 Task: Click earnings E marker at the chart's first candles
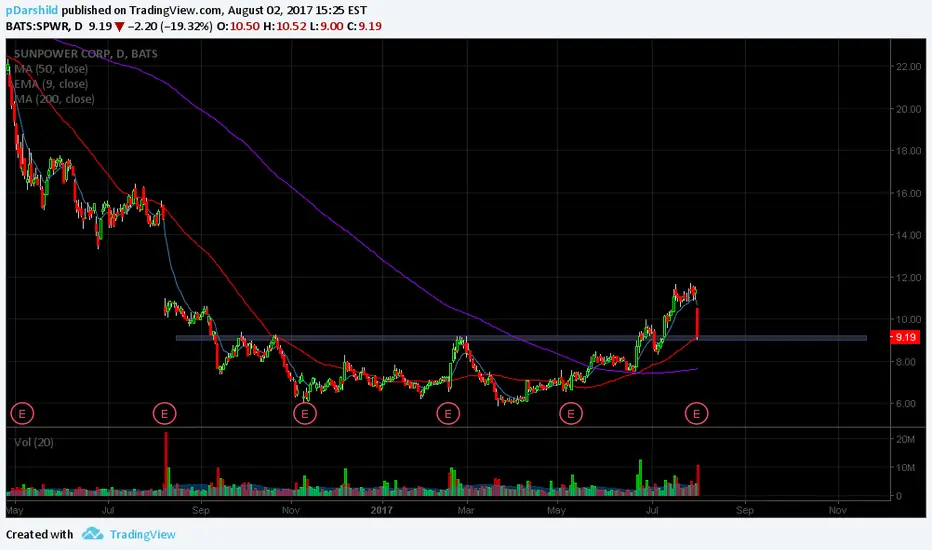point(23,413)
